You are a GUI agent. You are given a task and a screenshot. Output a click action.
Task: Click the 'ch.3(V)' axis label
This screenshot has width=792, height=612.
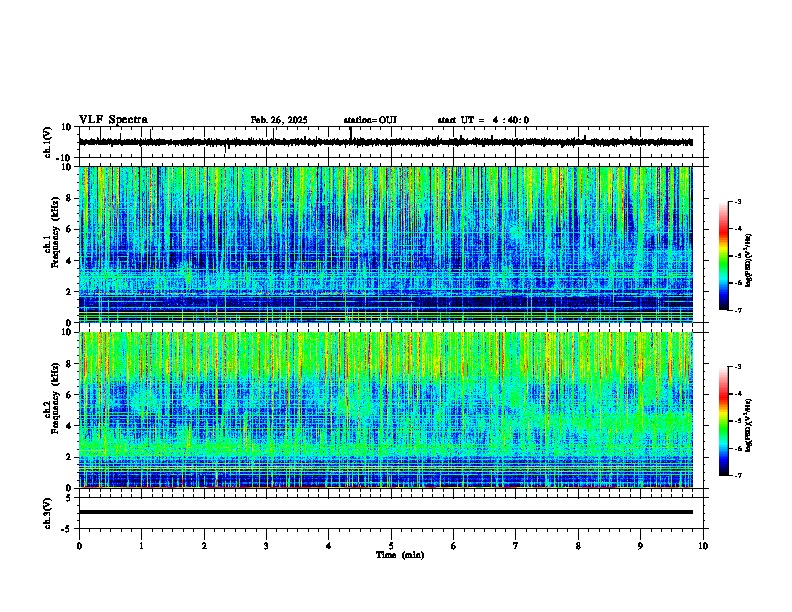pos(48,514)
